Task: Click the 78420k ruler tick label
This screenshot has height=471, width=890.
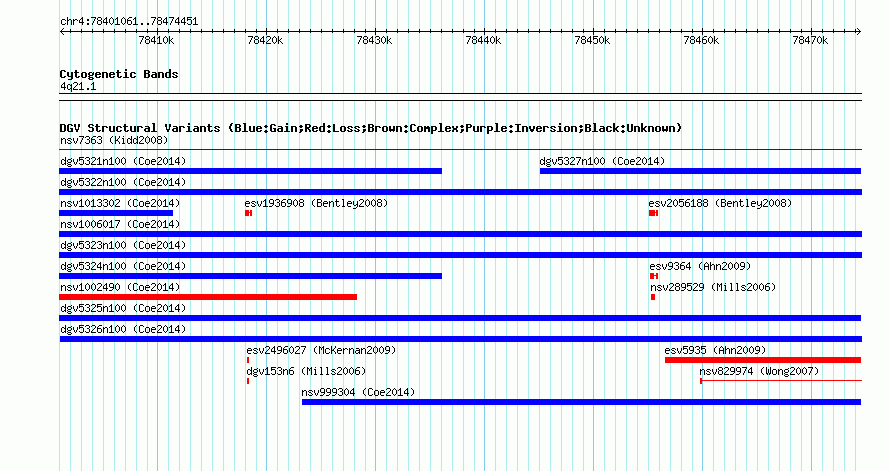Action: click(x=265, y=40)
